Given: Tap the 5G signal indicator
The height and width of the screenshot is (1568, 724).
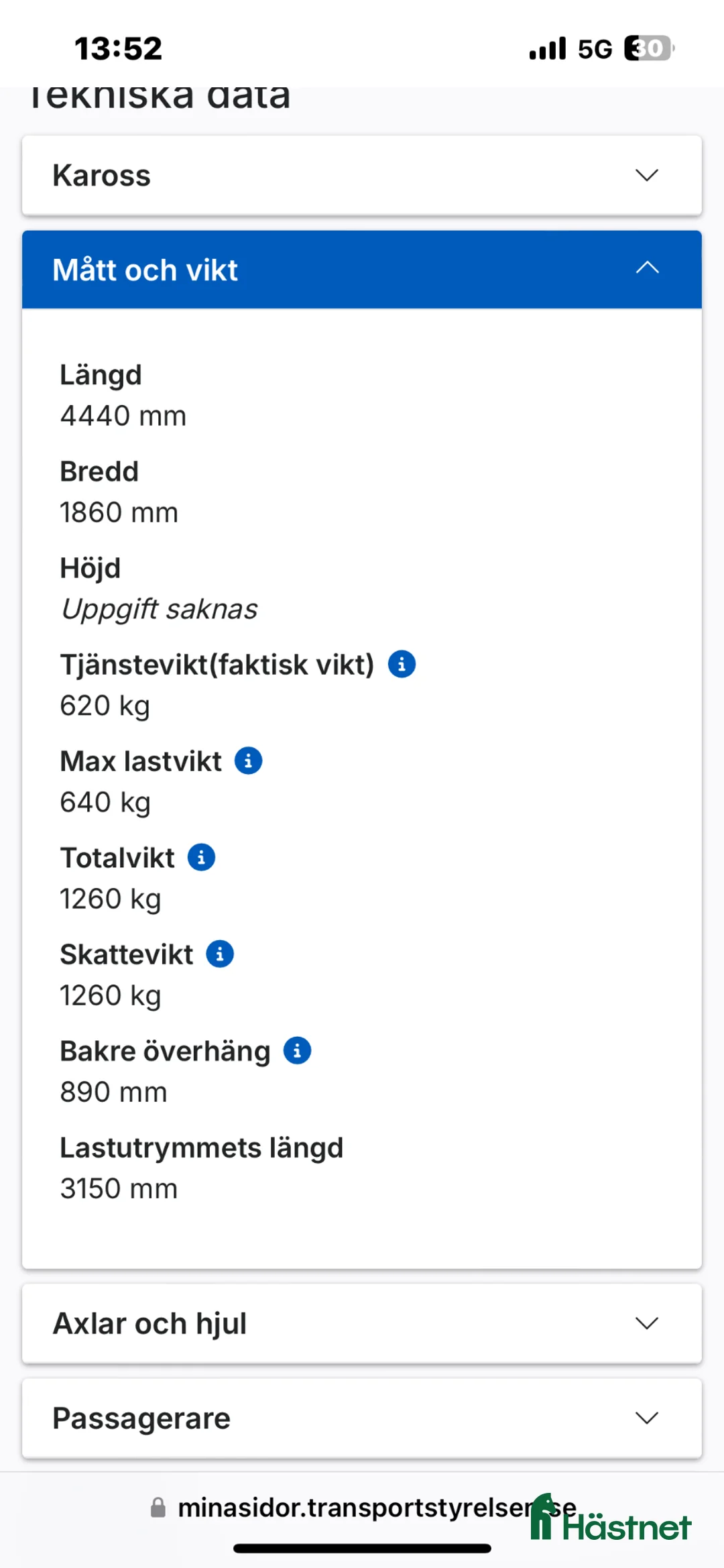Looking at the screenshot, I should point(593,48).
